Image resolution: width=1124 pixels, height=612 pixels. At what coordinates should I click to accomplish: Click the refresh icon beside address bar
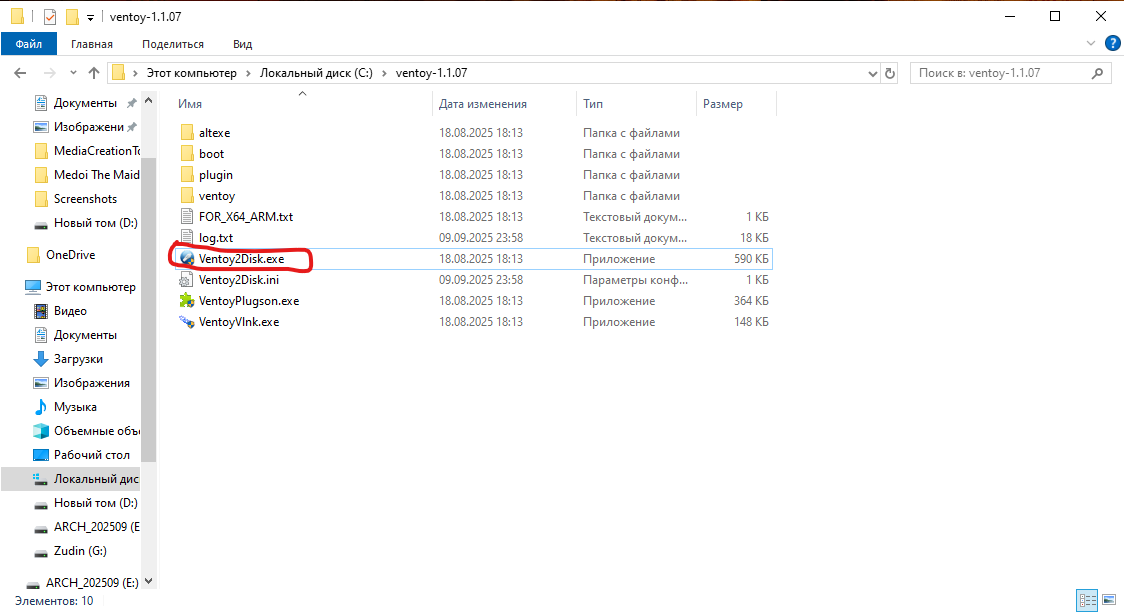point(891,73)
